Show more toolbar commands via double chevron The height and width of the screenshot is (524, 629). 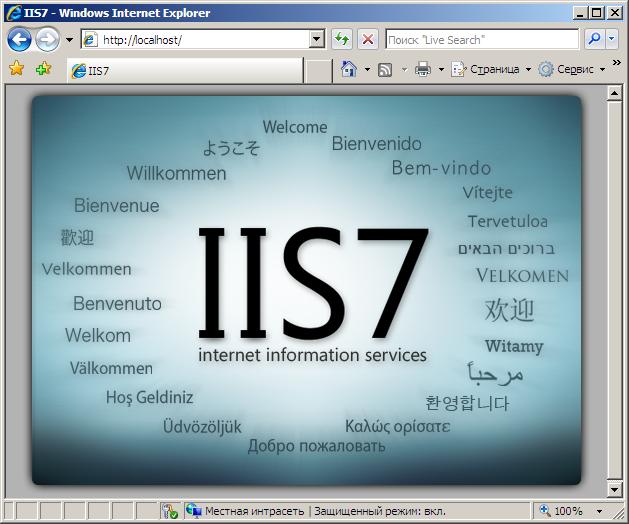[617, 63]
